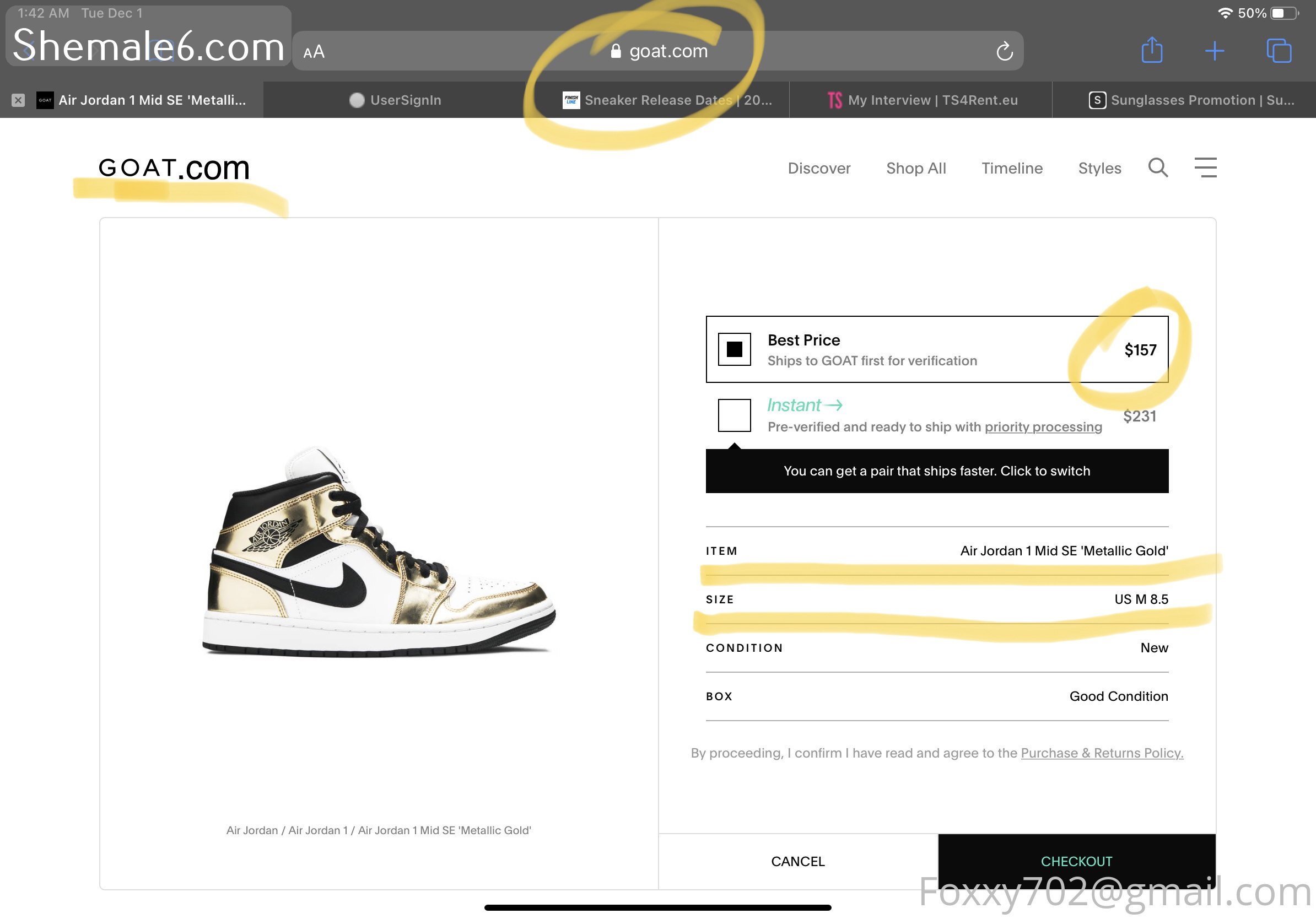Open a new tab with plus icon
This screenshot has height=919, width=1316.
click(1214, 51)
